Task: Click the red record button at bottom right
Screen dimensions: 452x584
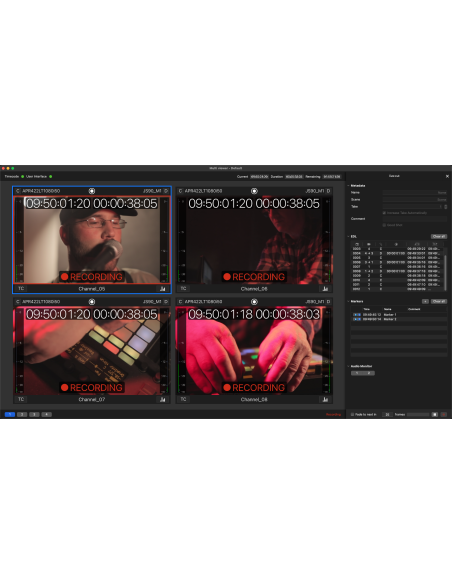Action: (x=443, y=415)
